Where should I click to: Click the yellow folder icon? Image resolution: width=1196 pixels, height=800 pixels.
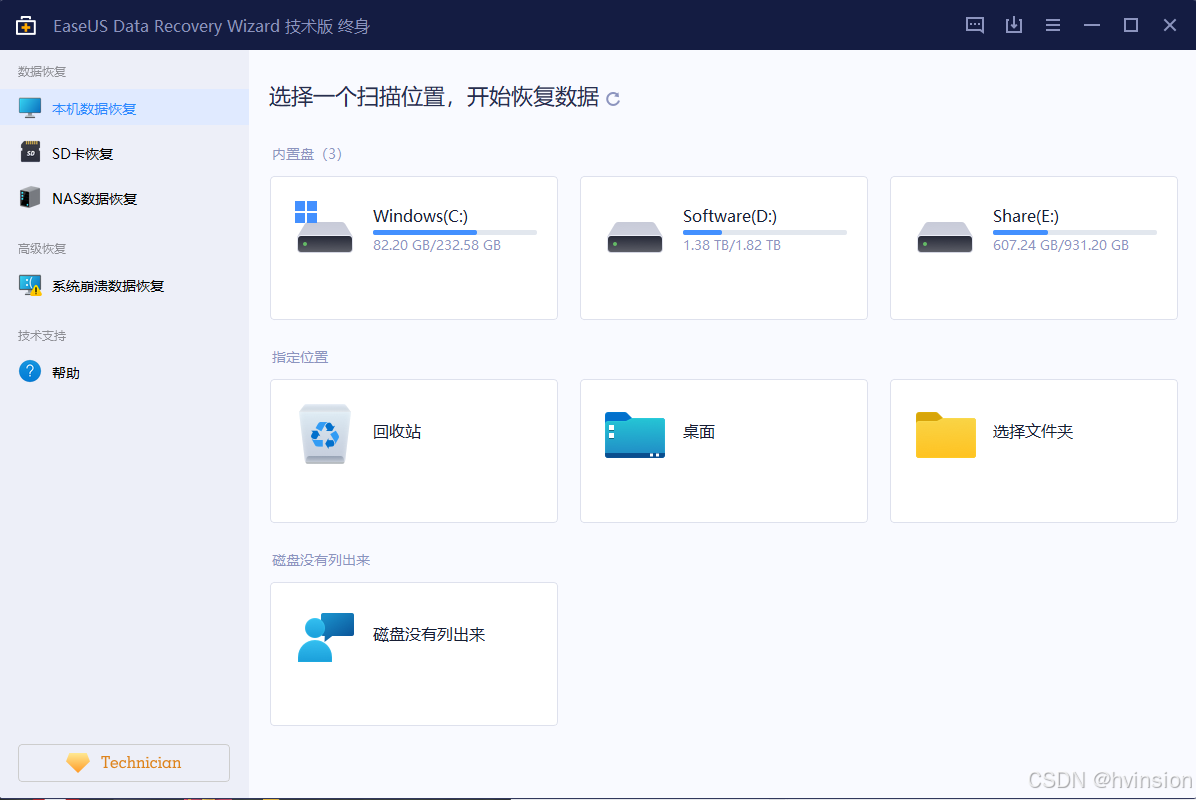coord(946,435)
